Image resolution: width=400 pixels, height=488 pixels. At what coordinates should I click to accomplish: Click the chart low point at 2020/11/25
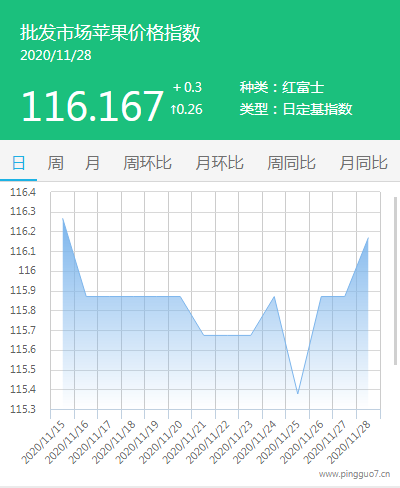[298, 394]
